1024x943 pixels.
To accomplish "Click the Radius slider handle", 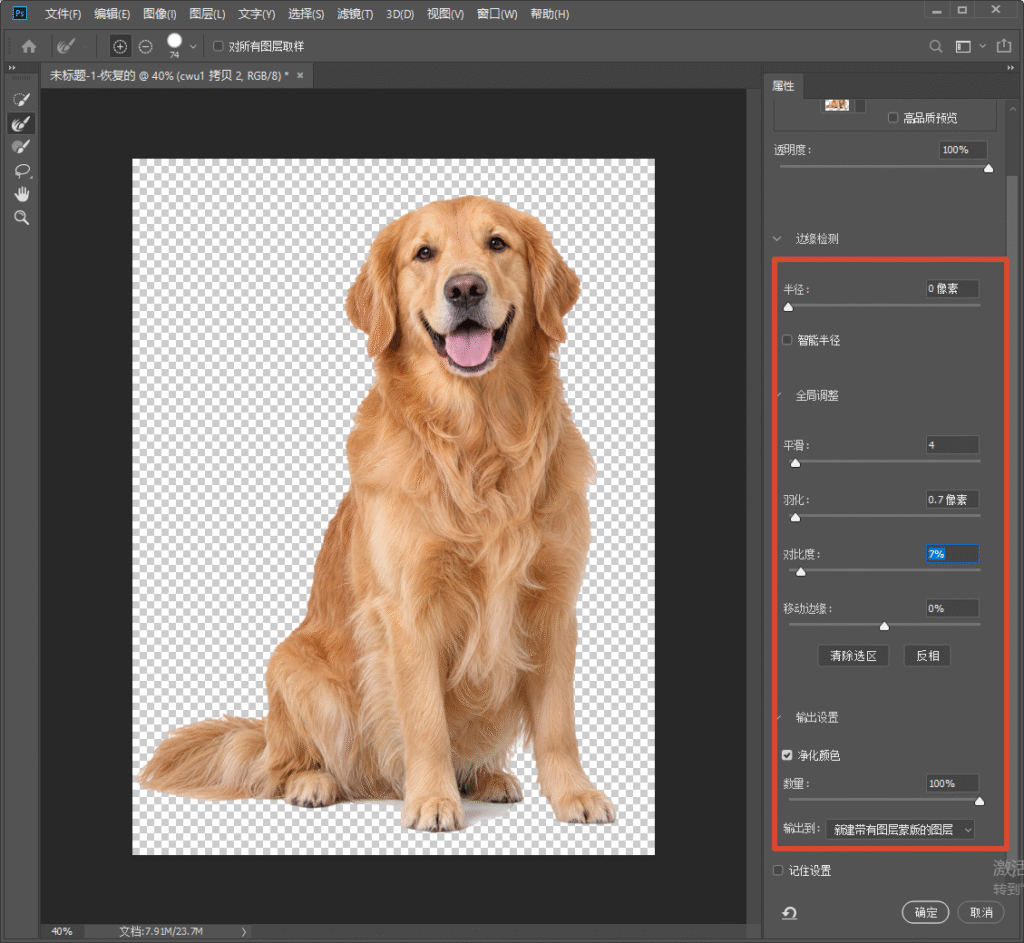I will coord(788,307).
